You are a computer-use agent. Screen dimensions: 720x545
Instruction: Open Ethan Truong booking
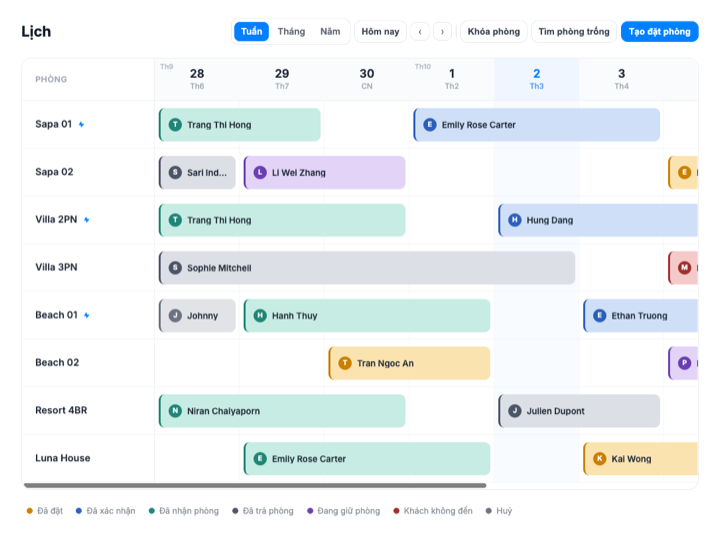point(641,316)
